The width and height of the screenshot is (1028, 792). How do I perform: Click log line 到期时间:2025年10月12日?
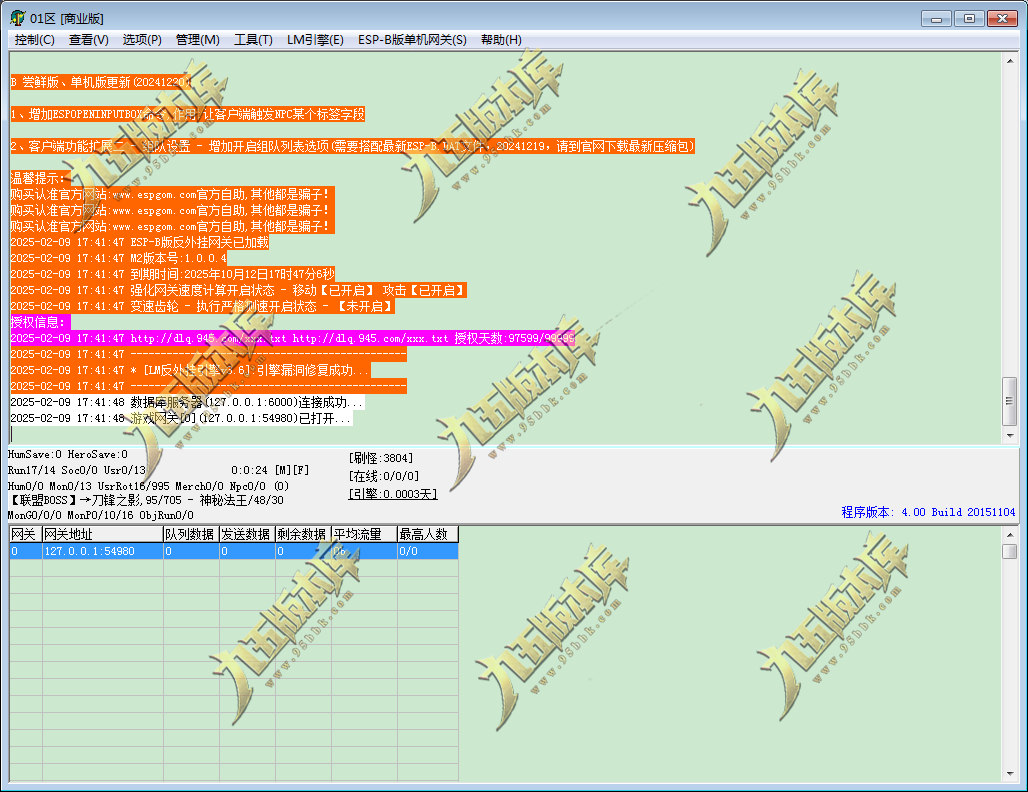[x=172, y=274]
